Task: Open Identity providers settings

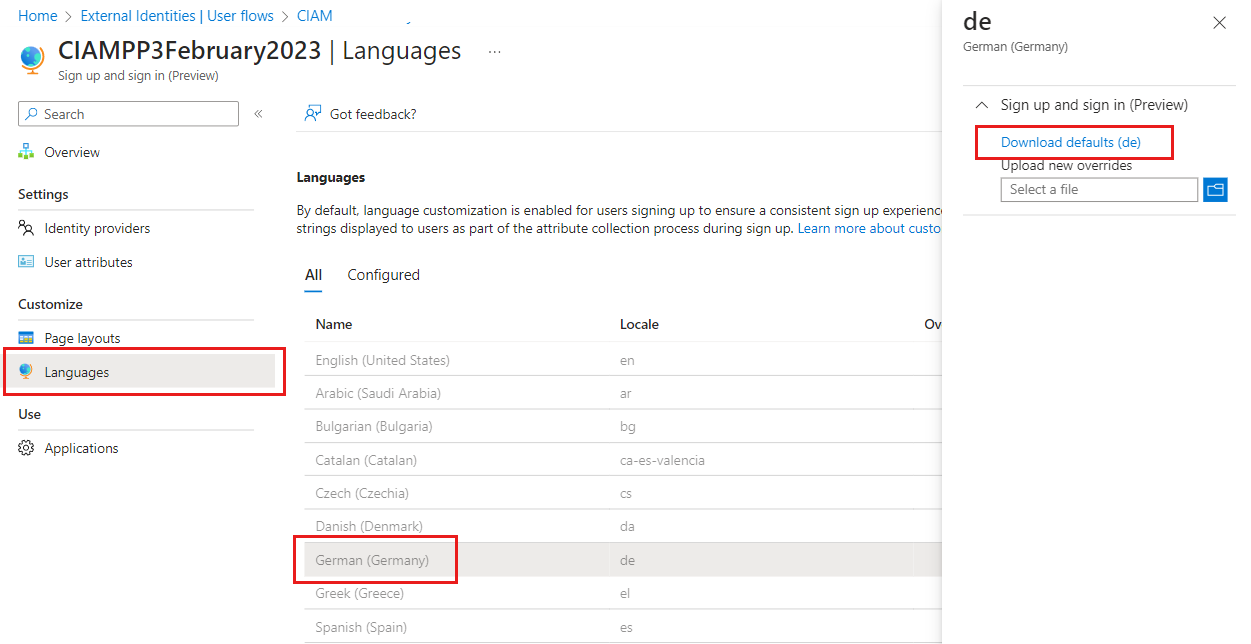Action: [97, 228]
